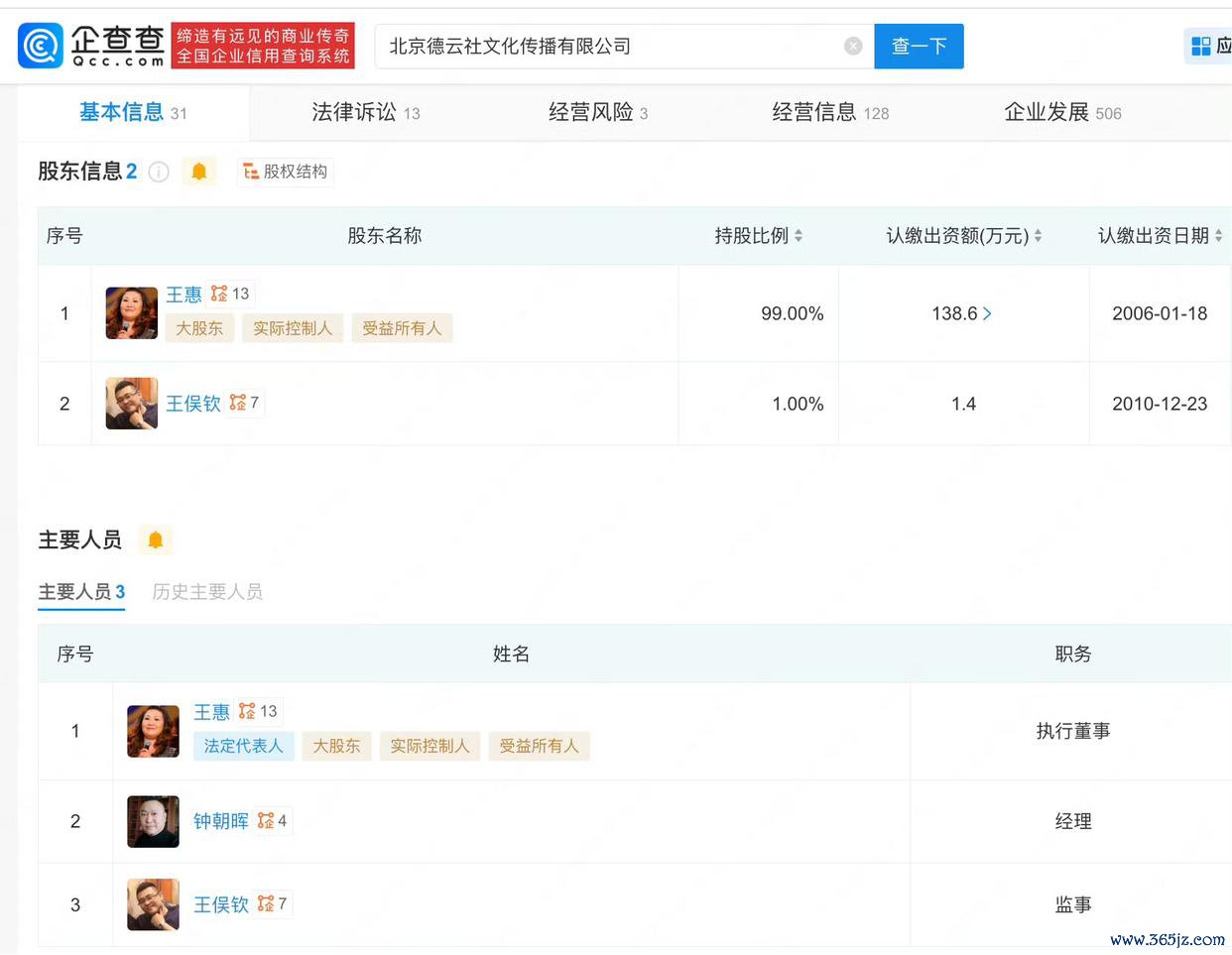Click the 实际控制人 tag in personnel table
Screen dimensions: 1232x955
coord(430,746)
